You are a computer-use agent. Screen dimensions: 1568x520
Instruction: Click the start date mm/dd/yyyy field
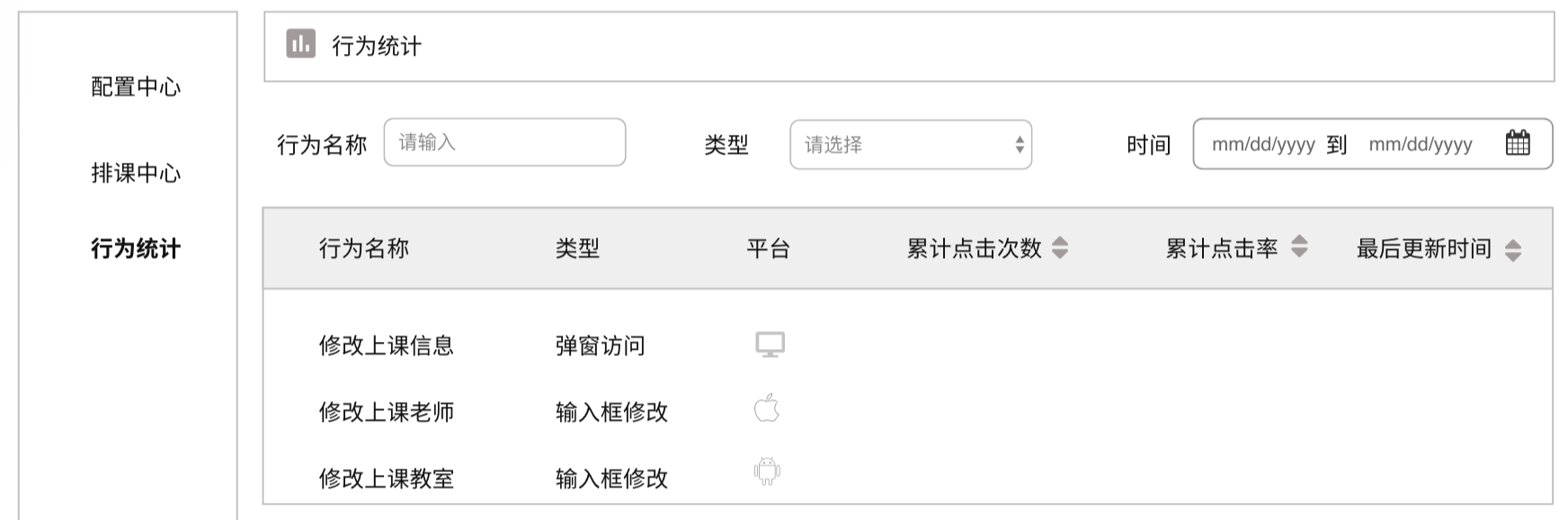(1262, 145)
